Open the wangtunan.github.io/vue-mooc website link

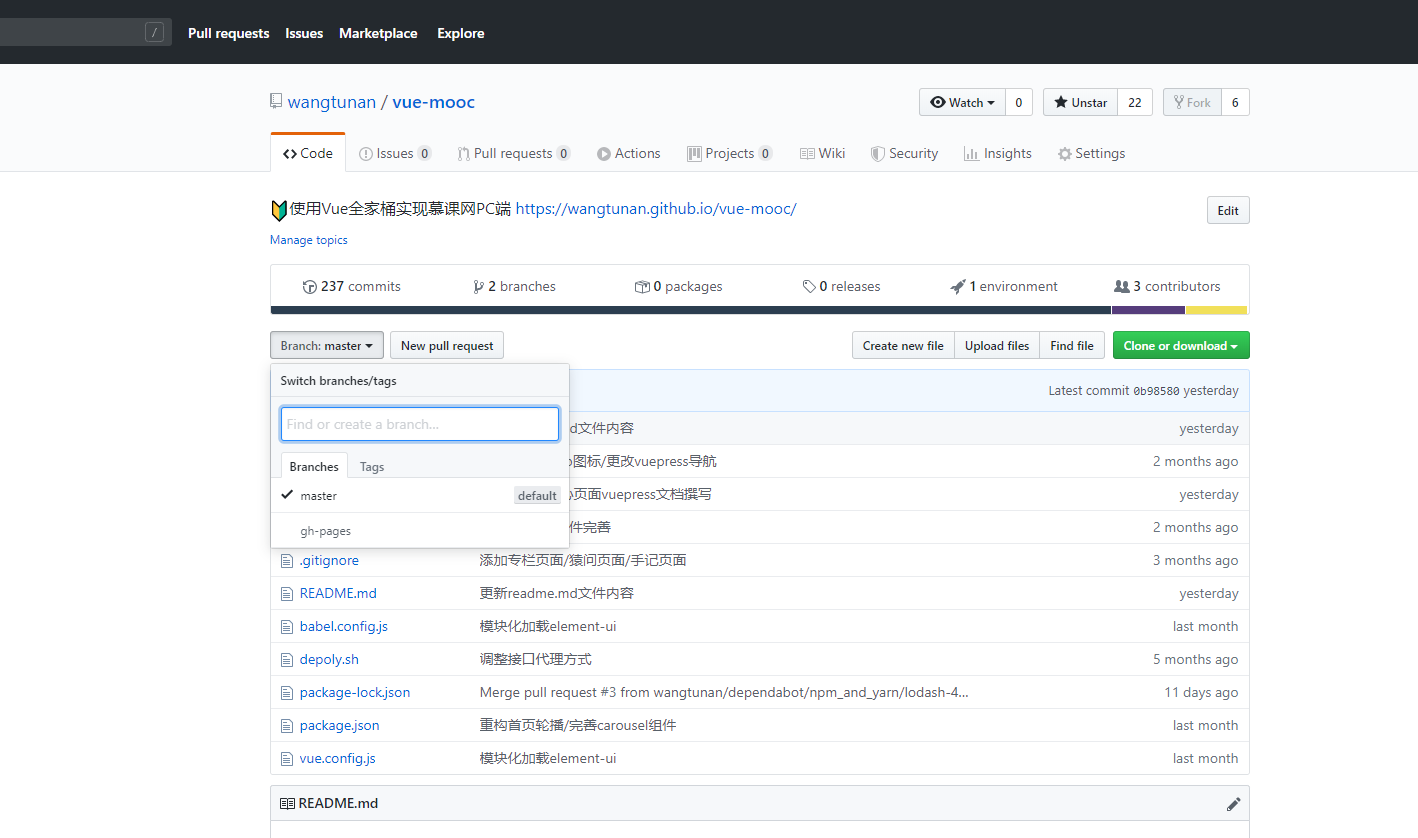[656, 209]
